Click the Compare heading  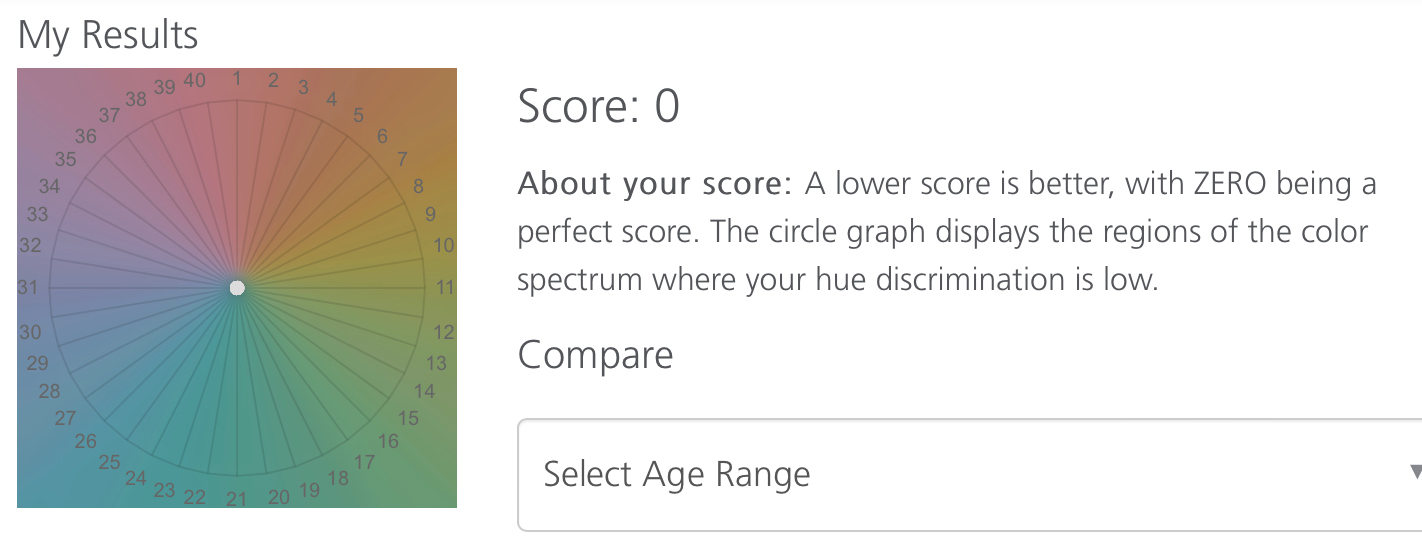coord(595,354)
